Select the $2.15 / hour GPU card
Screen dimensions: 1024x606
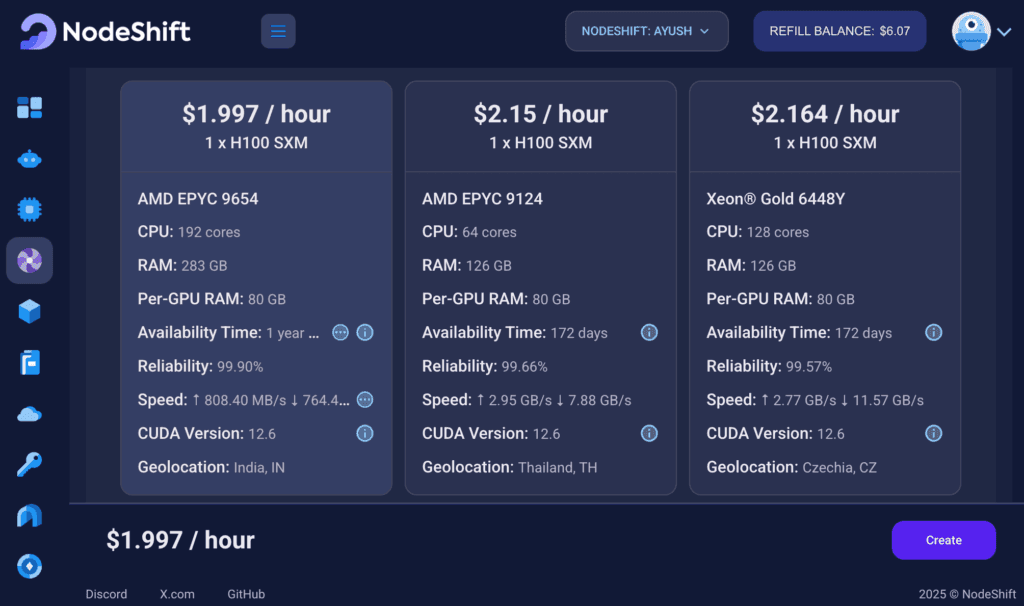[541, 287]
